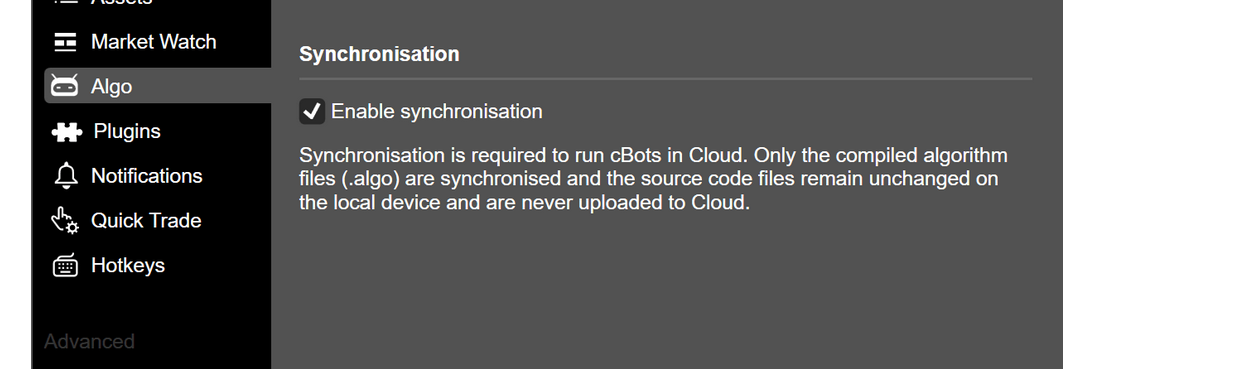The image size is (1256, 369).
Task: Click the Market Watch list icon
Action: click(65, 42)
